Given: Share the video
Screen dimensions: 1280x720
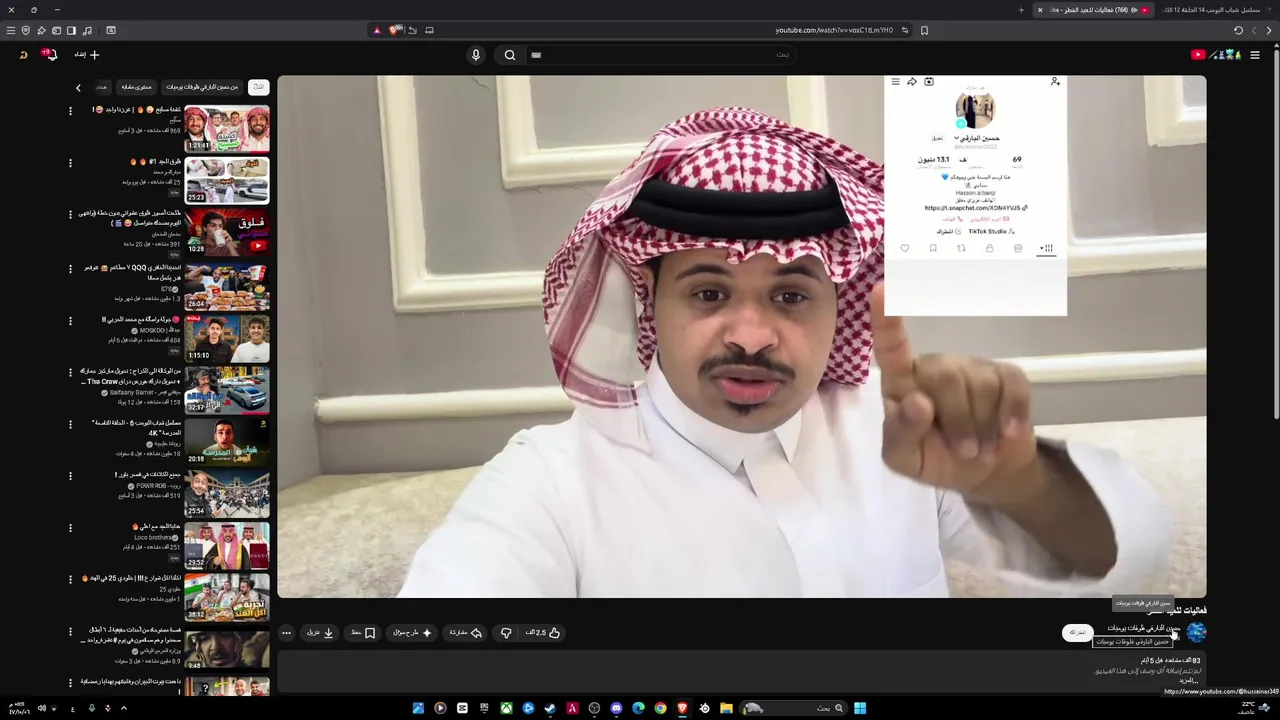Looking at the screenshot, I should [466, 632].
